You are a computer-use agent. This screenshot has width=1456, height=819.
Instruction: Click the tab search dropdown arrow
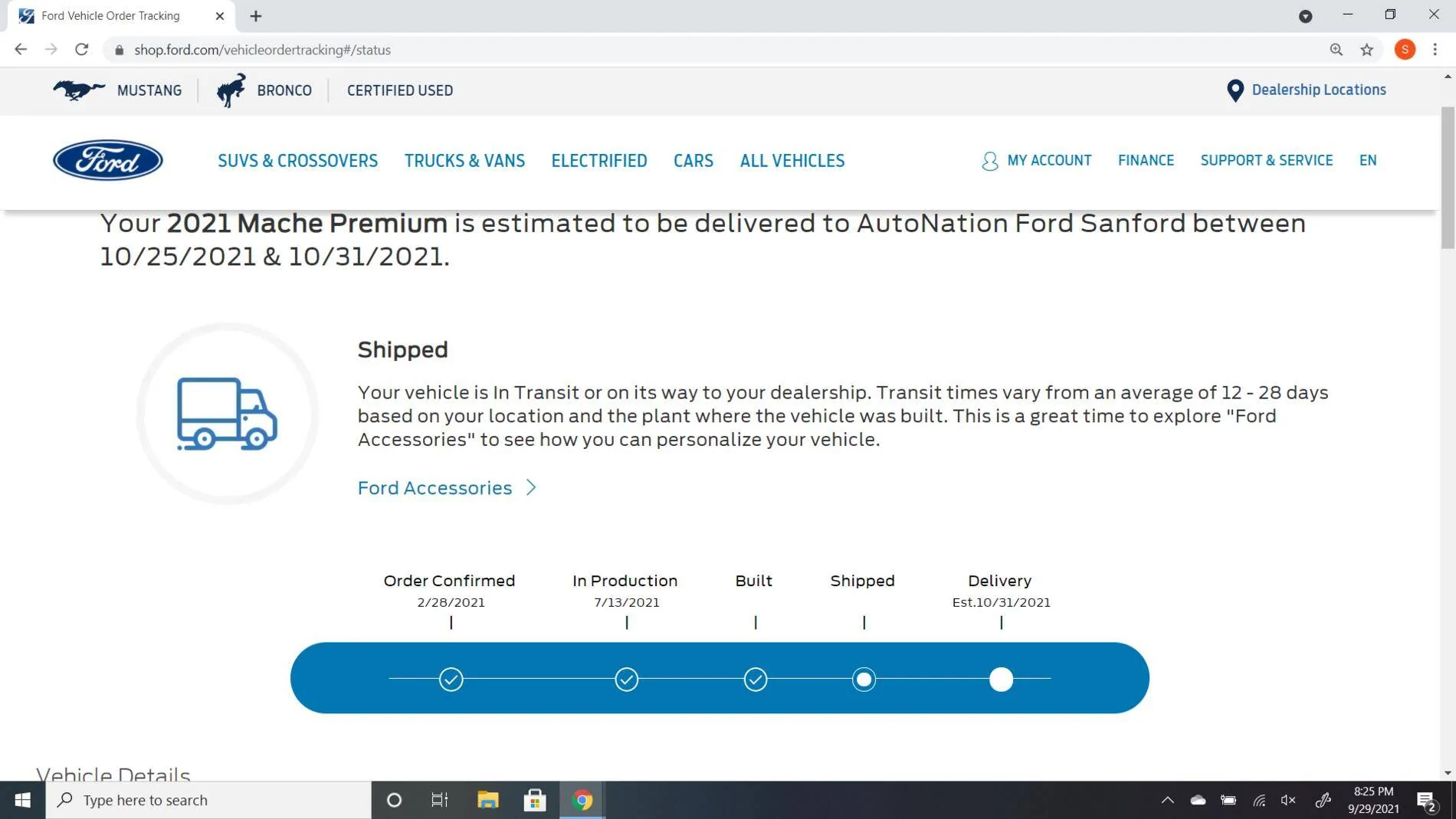coord(1305,16)
